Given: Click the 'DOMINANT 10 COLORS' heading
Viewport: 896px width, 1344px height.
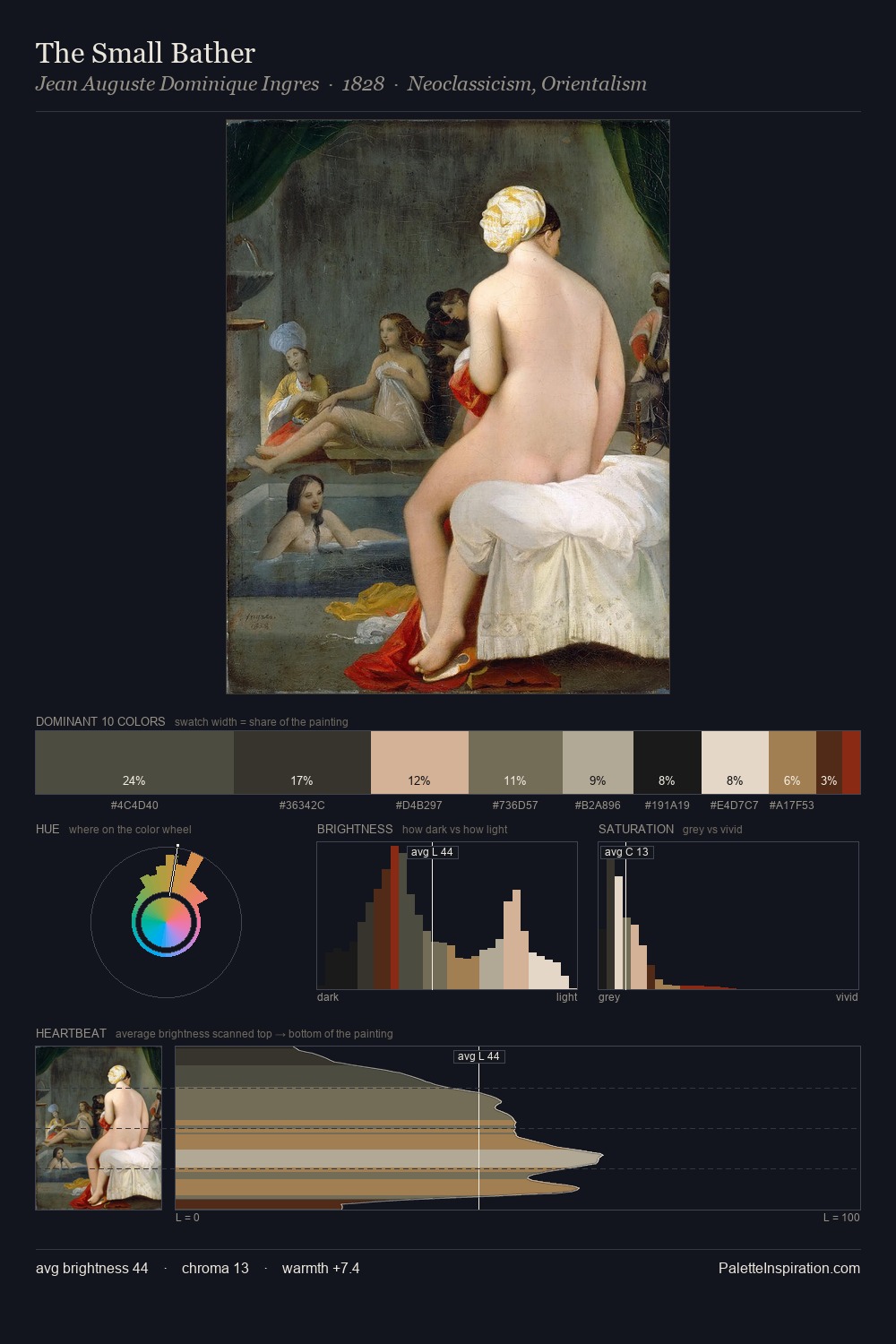Looking at the screenshot, I should click(x=100, y=721).
